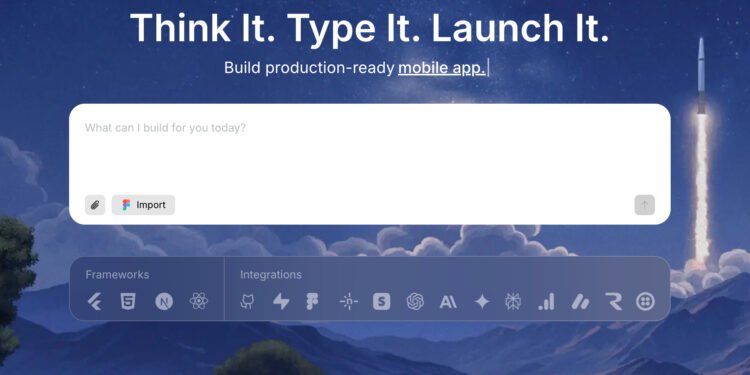Screen dimensions: 750x375
Task: Select the HTML5 framework icon
Action: [x=128, y=301]
